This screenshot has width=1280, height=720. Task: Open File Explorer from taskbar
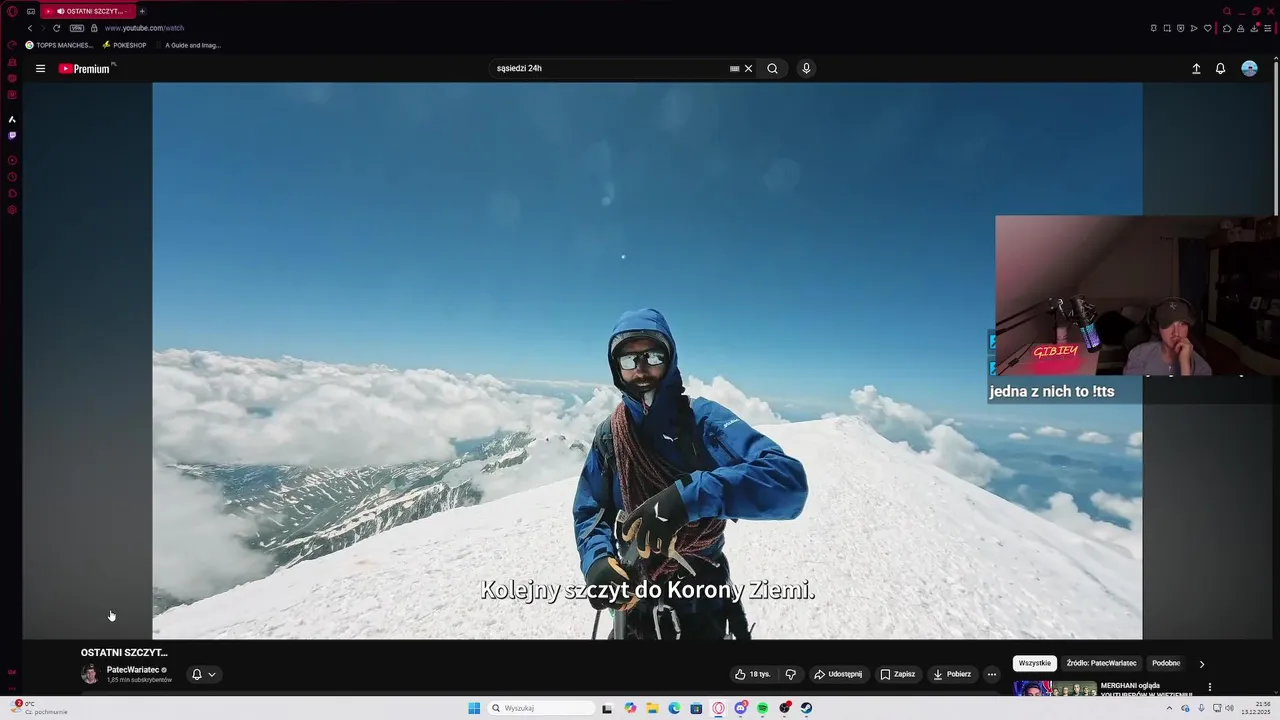tap(653, 708)
